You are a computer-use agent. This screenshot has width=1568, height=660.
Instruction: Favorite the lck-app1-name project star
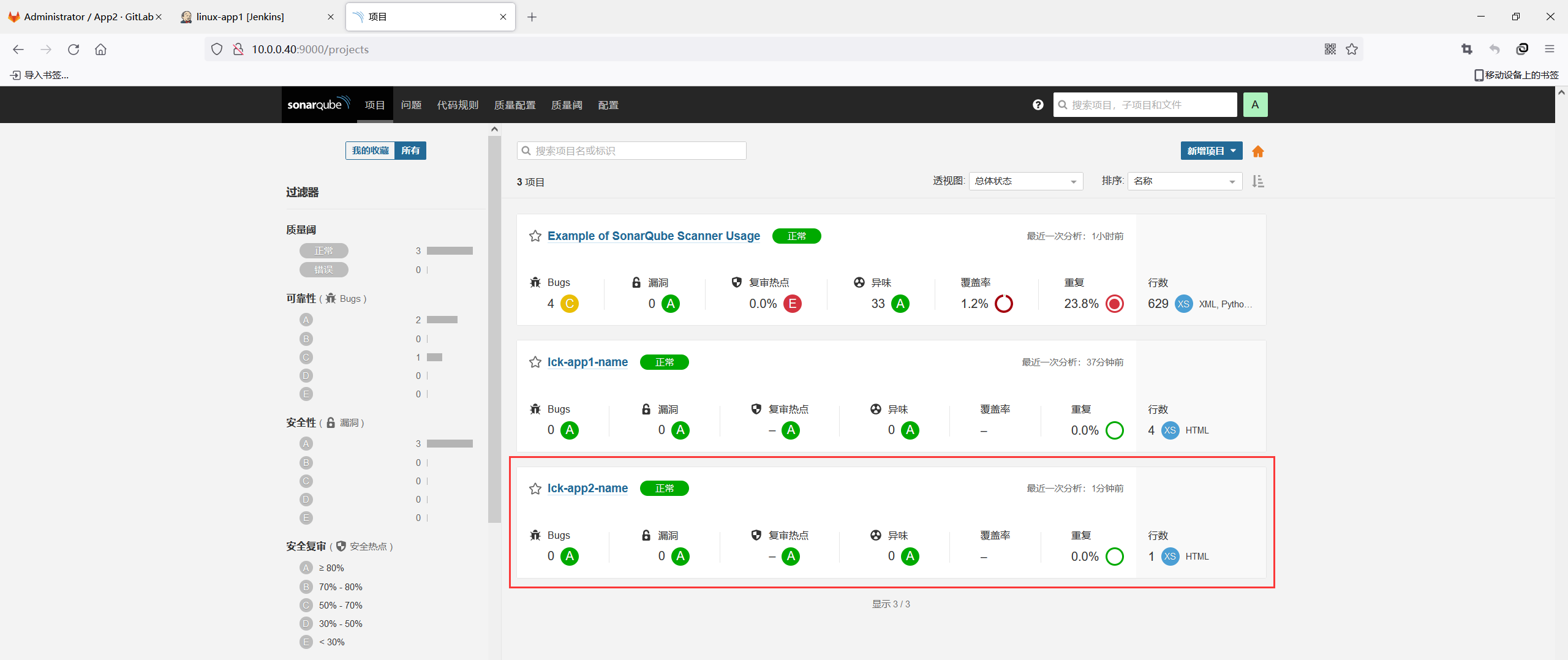tap(535, 362)
